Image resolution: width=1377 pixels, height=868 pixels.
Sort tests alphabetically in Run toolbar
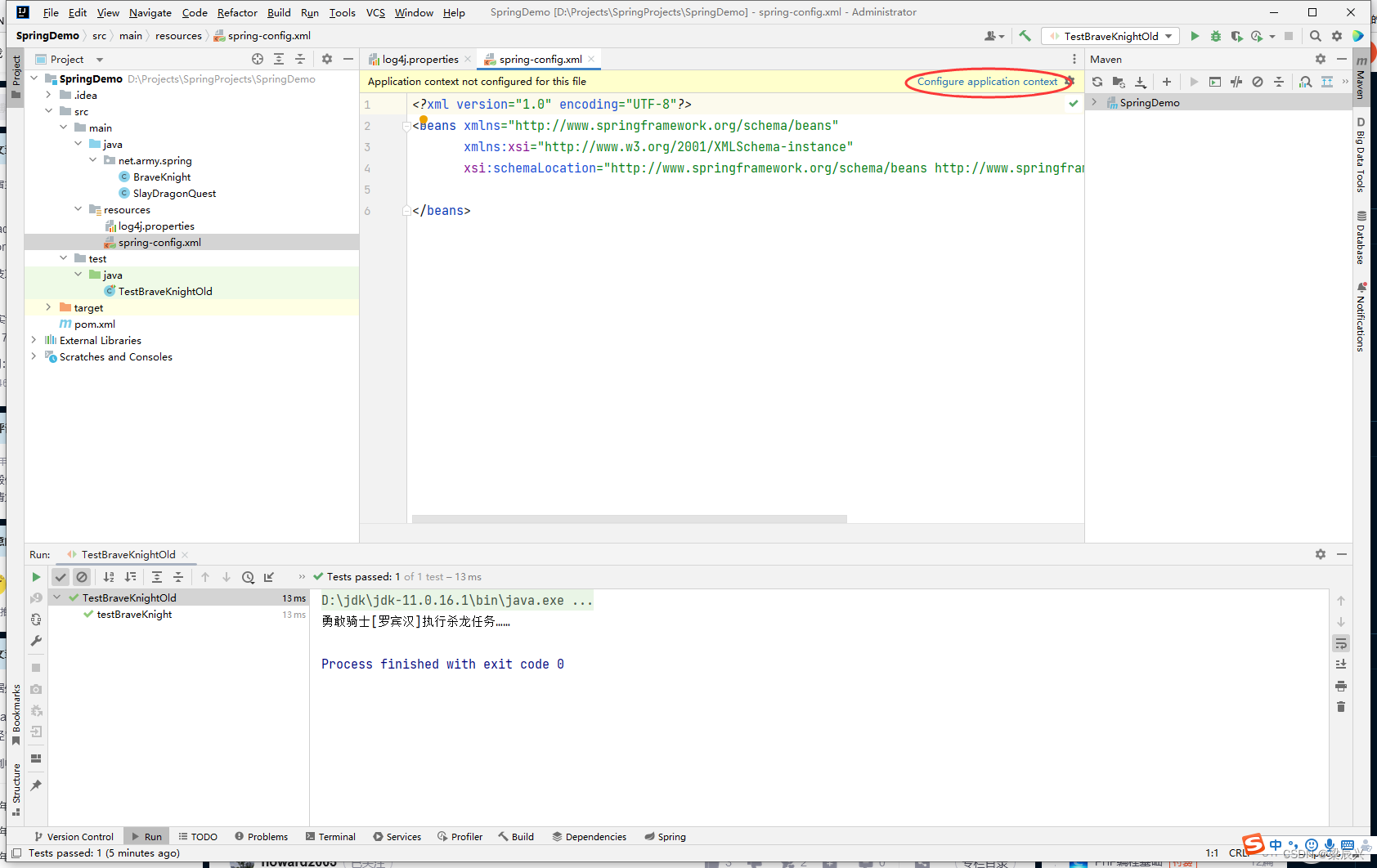[109, 577]
